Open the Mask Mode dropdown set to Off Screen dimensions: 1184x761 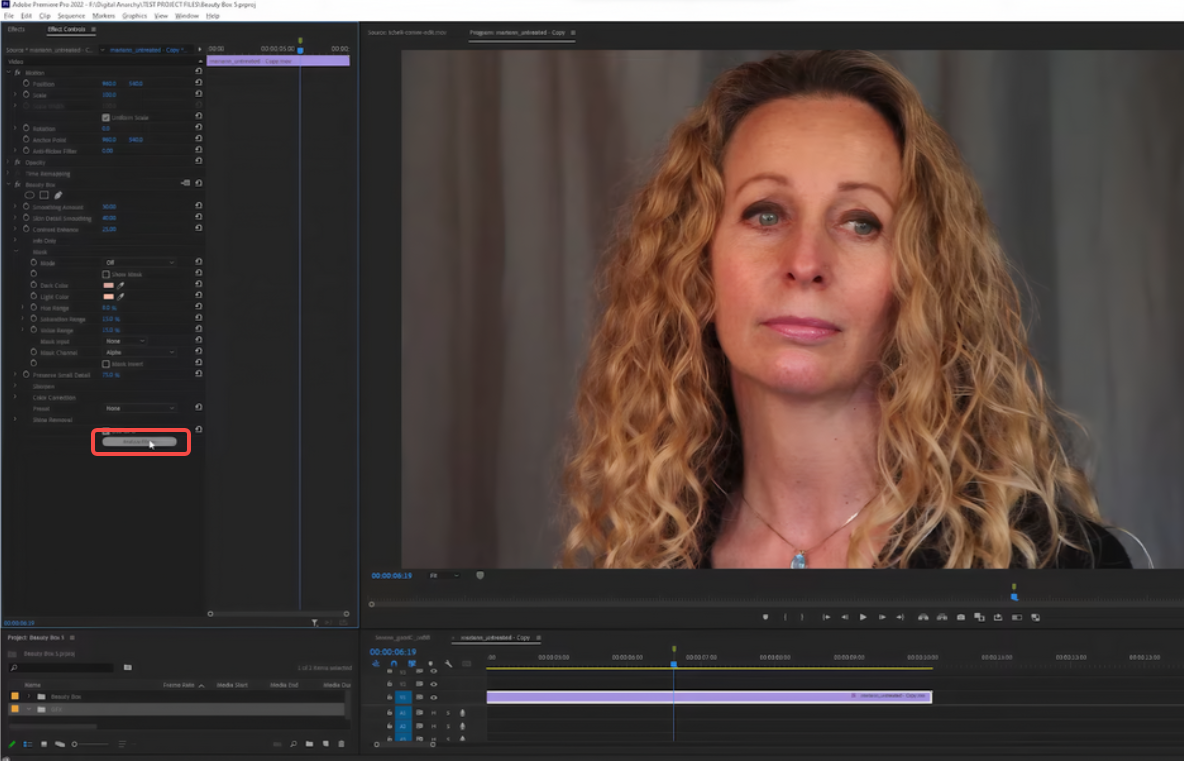(x=140, y=263)
